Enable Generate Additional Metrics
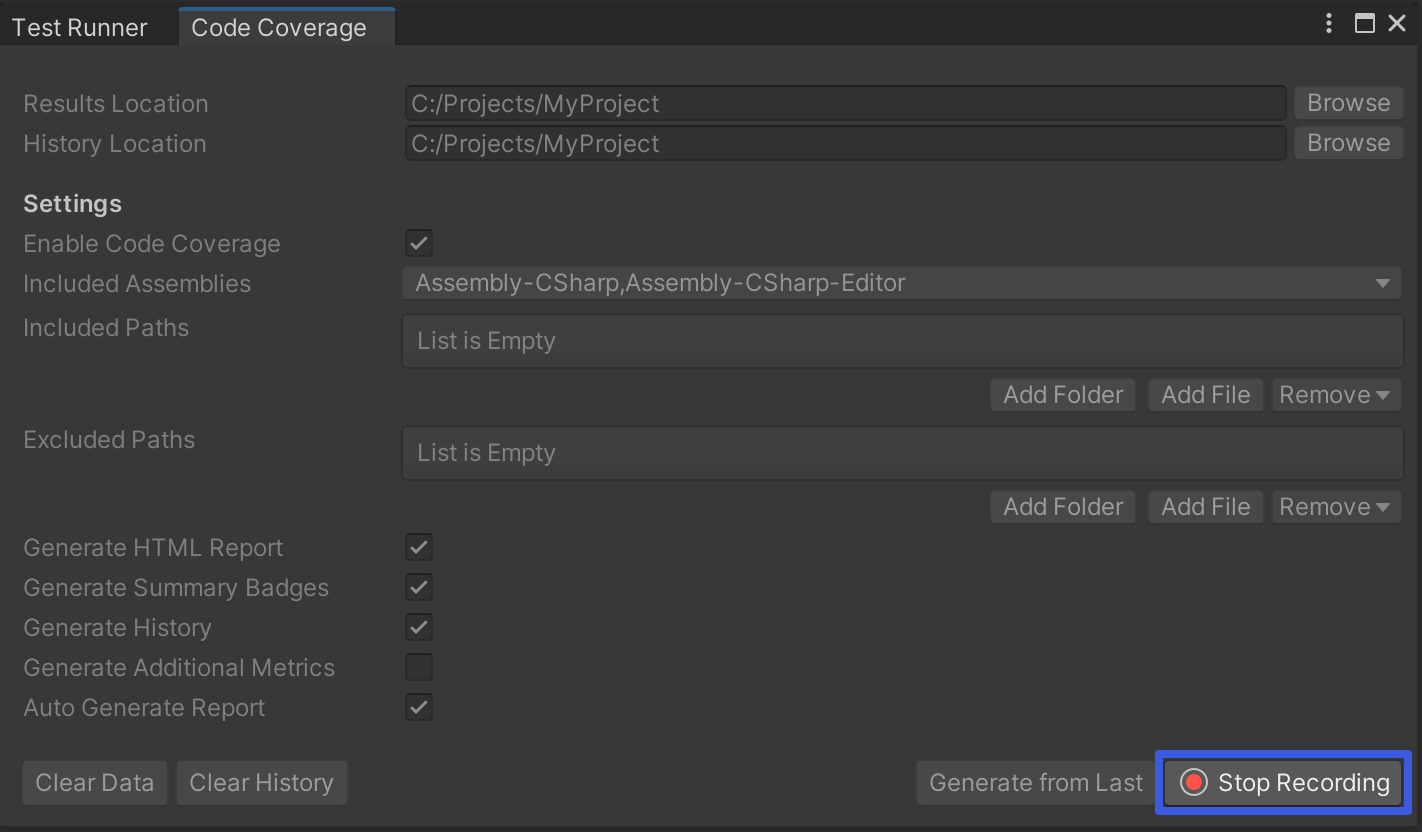This screenshot has height=832, width=1422. (419, 667)
